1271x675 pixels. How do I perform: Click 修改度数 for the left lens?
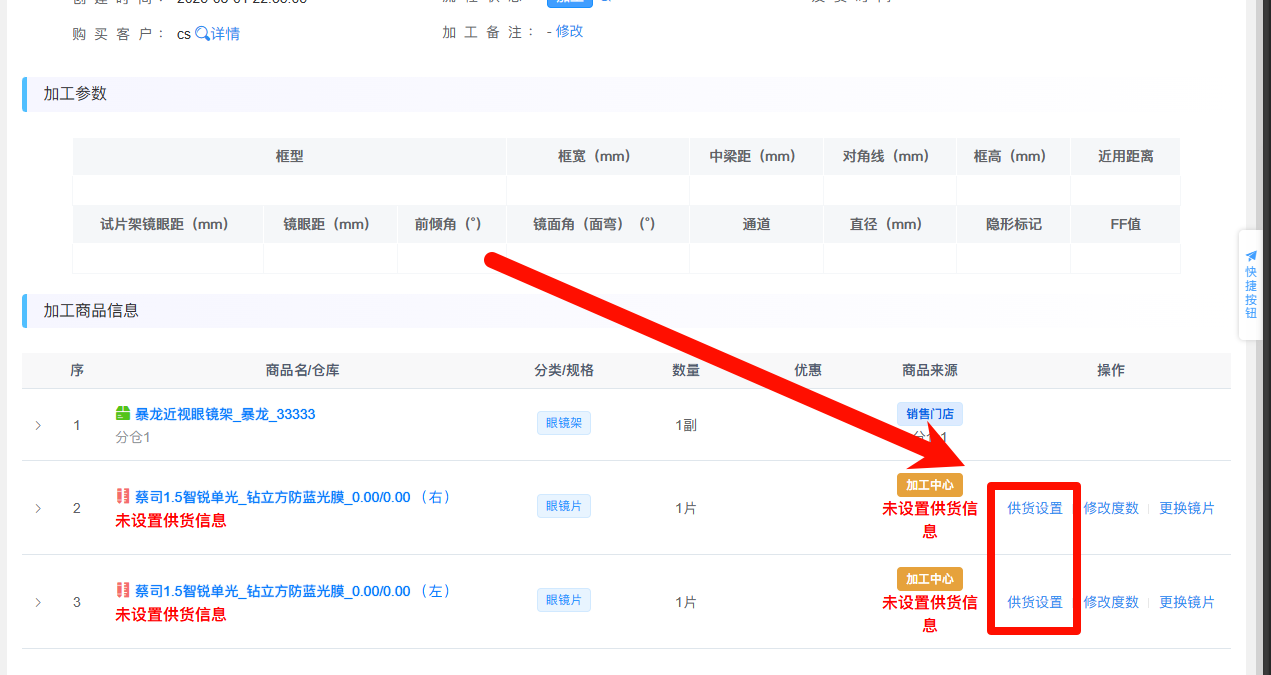(x=1111, y=602)
